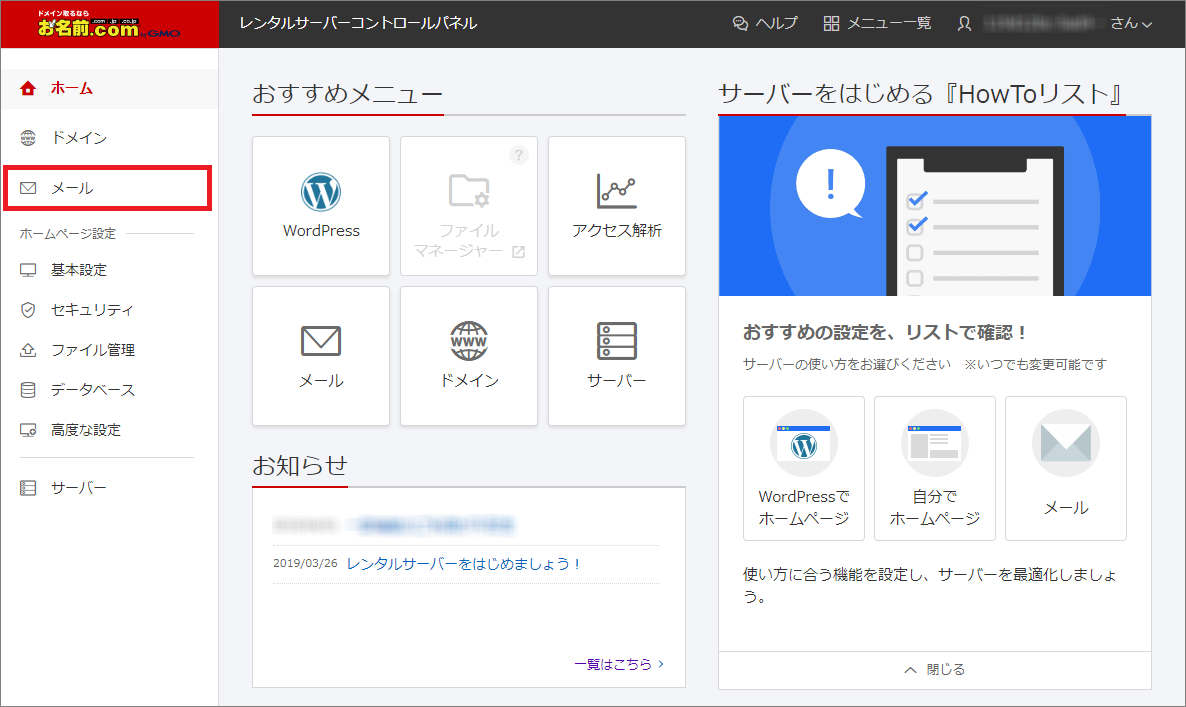Open the アクセス解析 chart tile
1186x707 pixels.
(x=617, y=206)
